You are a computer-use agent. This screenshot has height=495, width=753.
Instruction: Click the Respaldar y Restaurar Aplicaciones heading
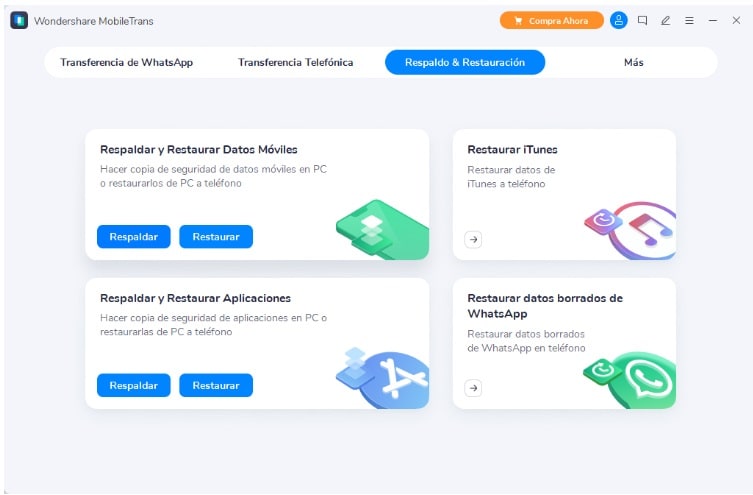[x=195, y=298]
